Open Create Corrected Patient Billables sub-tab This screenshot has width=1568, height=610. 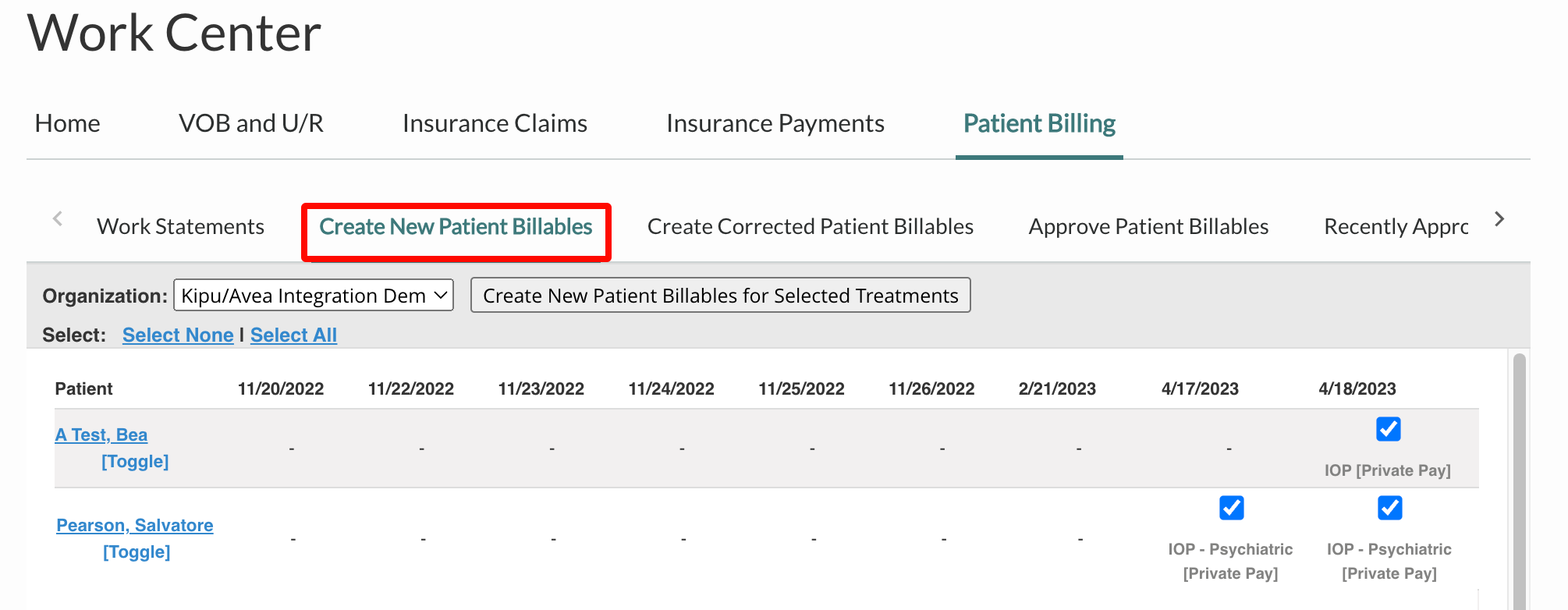coord(810,226)
